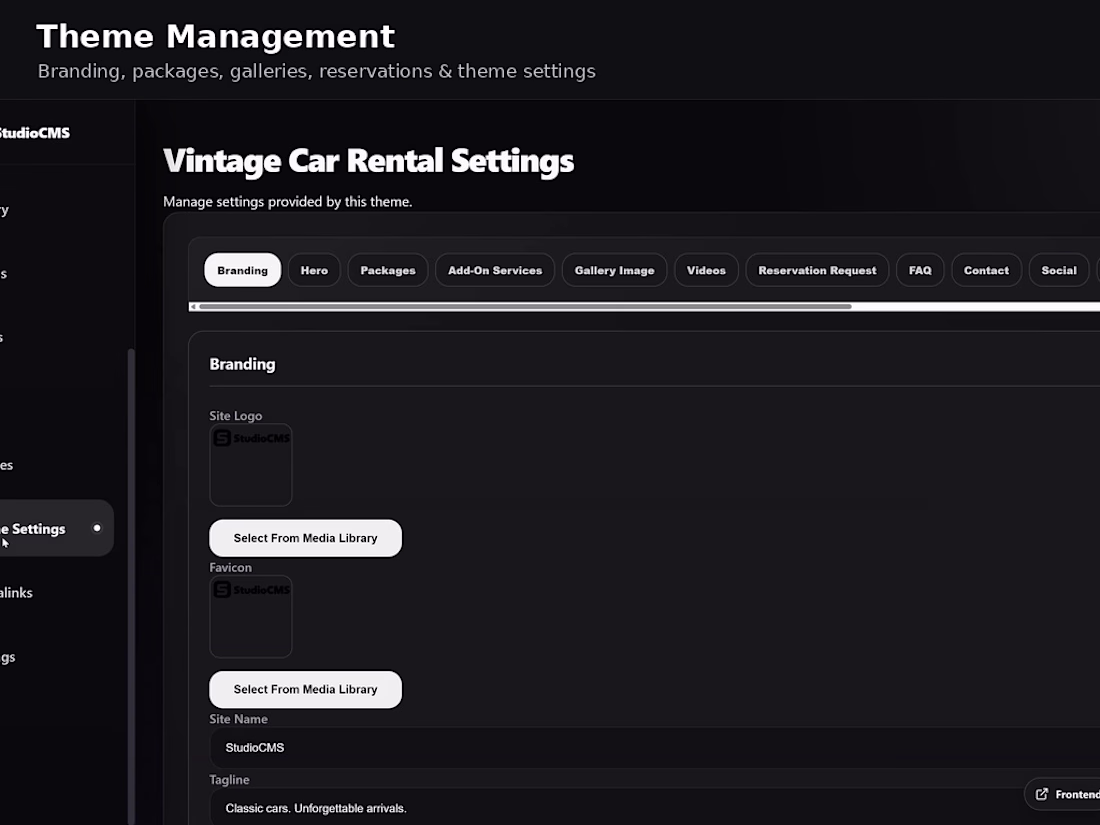Screen dimensions: 1100x825
Task: Click the "Tagline" field label
Action: (229, 779)
